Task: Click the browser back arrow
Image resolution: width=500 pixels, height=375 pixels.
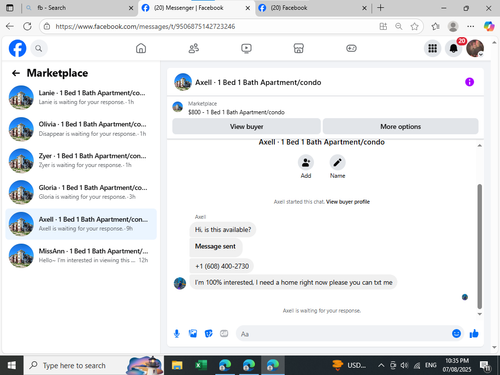Action: click(x=10, y=26)
